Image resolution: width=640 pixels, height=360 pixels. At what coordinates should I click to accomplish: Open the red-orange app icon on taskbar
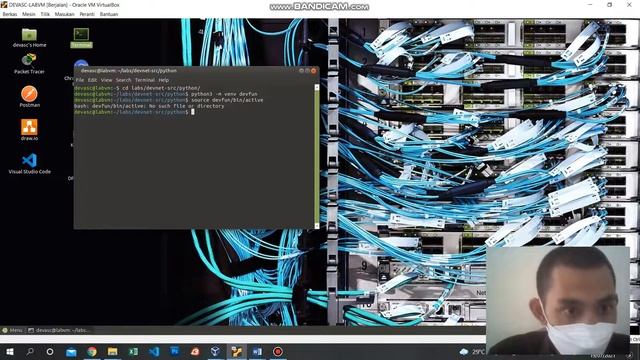195,351
